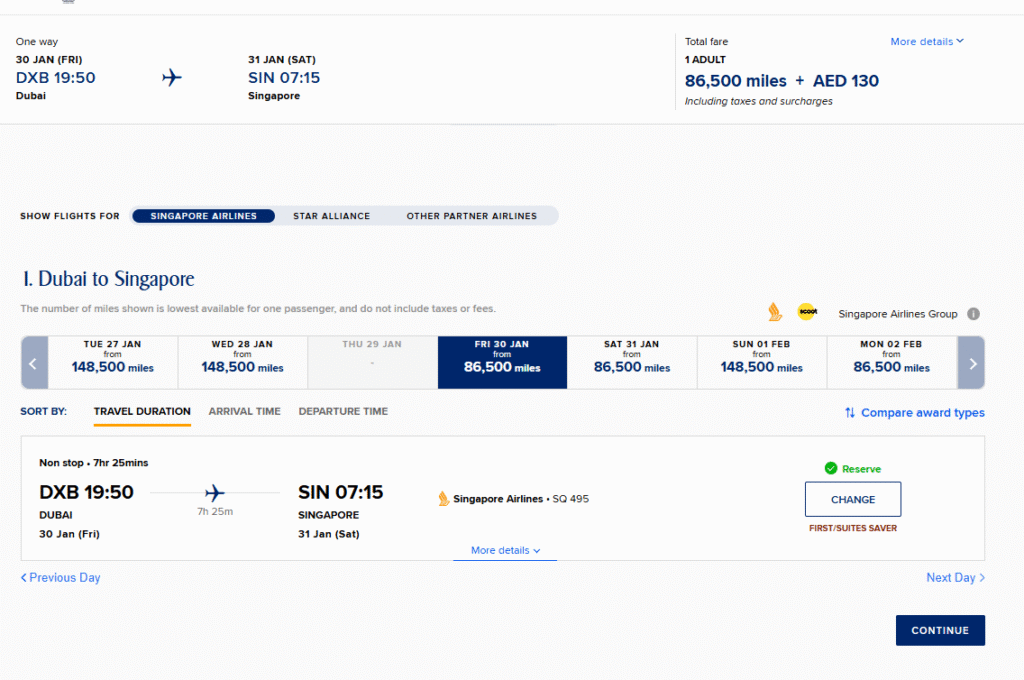Viewport: 1024px width, 680px height.
Task: Sort flights by Arrival Time
Action: (244, 411)
